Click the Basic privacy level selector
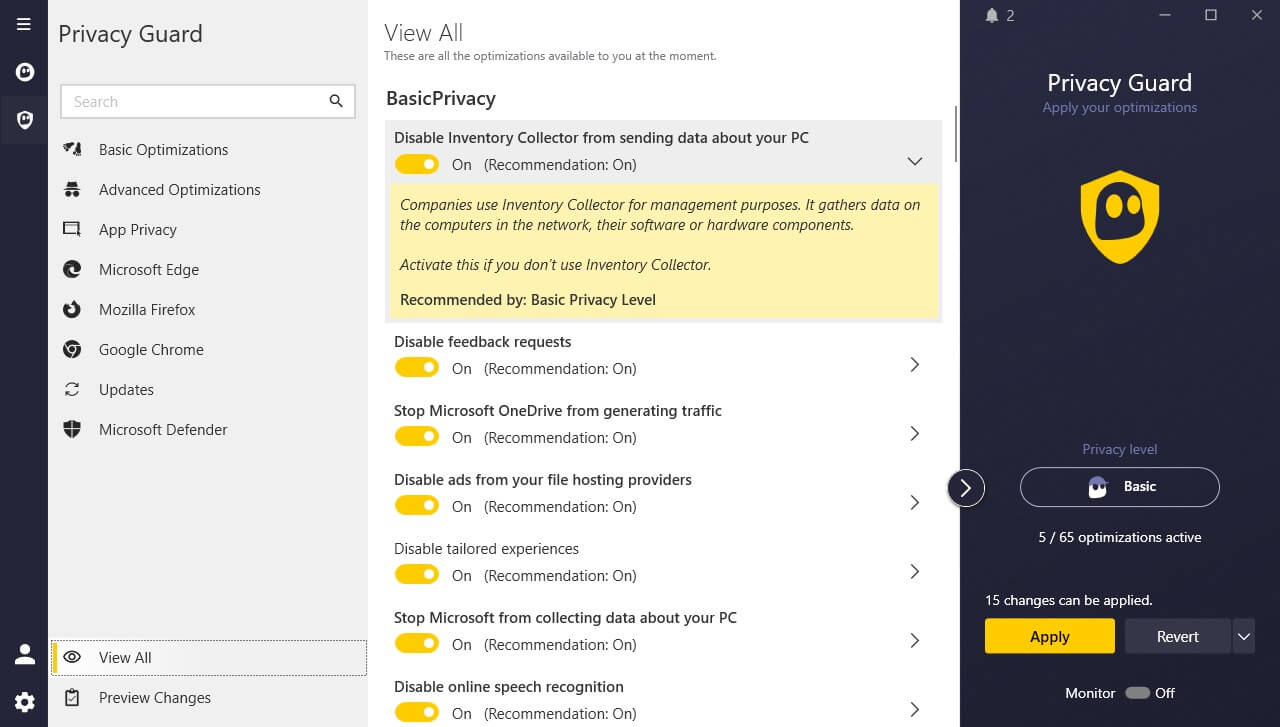Screen dimensions: 1280x727 click(1119, 487)
